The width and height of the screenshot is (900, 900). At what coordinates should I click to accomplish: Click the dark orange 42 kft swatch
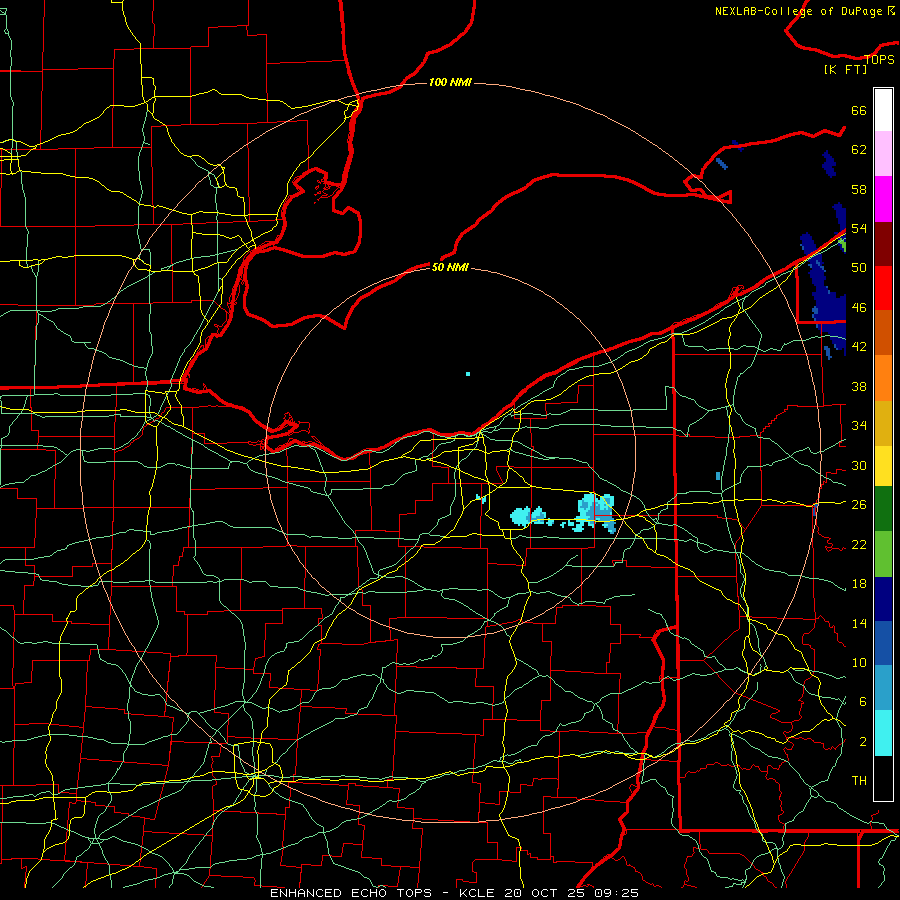pyautogui.click(x=883, y=332)
